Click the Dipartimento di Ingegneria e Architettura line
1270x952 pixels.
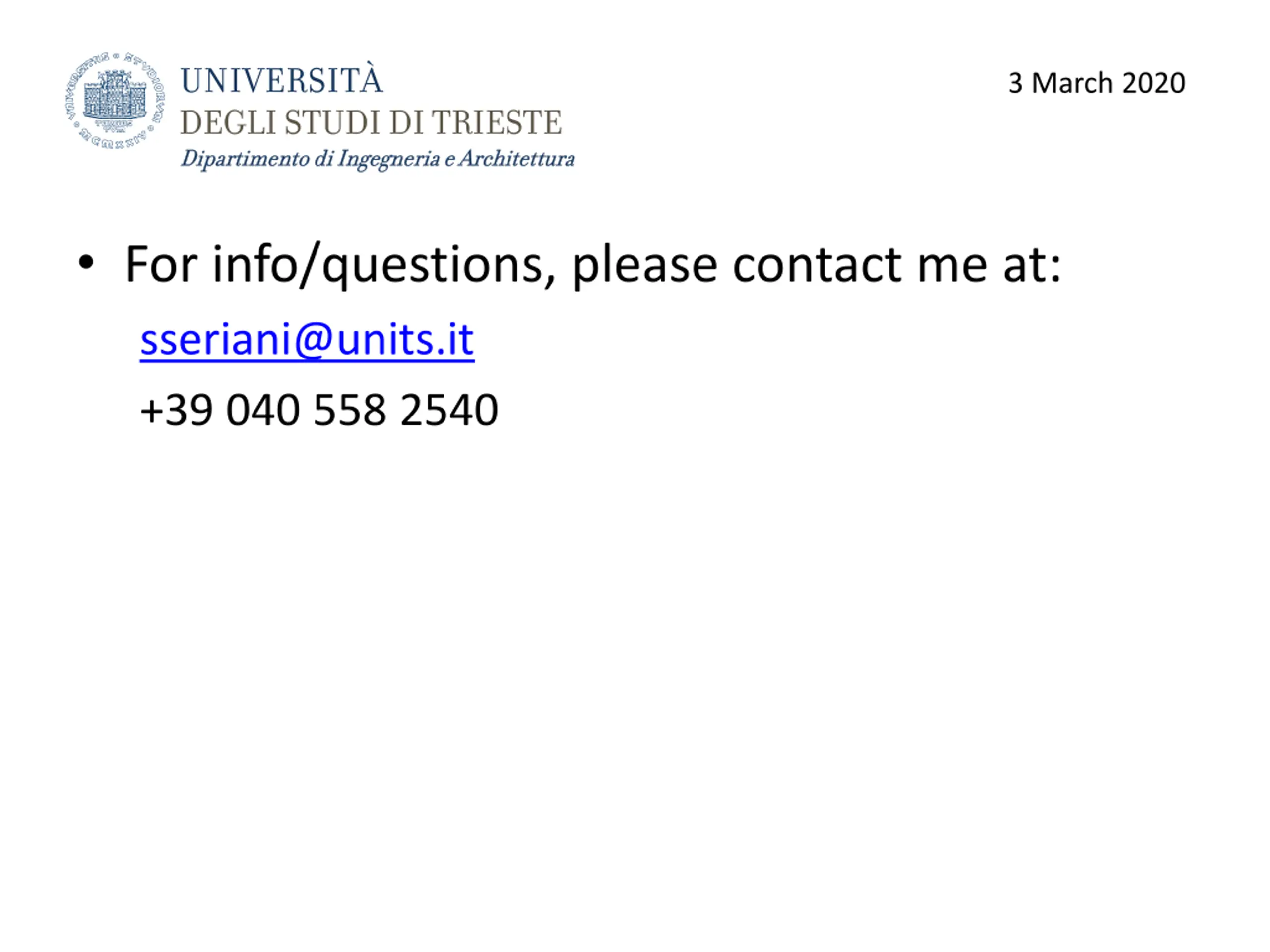click(378, 159)
